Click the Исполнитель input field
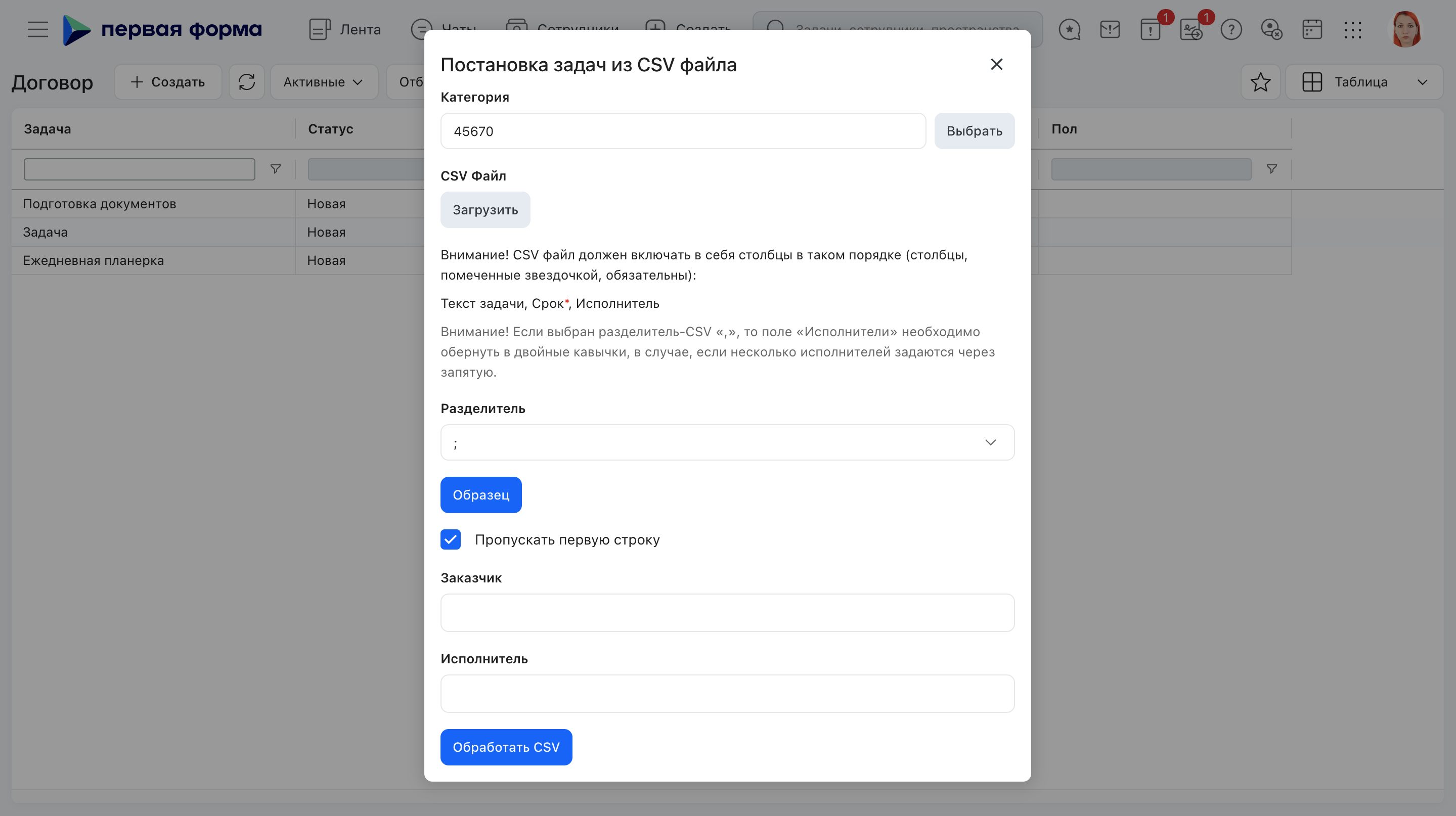This screenshot has width=1456, height=816. pyautogui.click(x=727, y=693)
